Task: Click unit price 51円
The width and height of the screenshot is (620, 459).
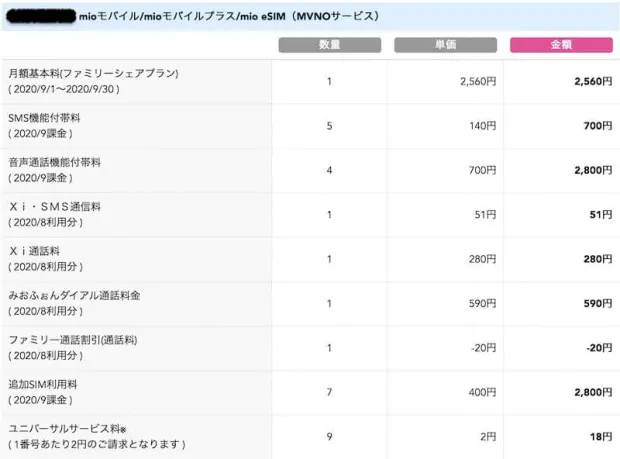Action: tap(485, 215)
